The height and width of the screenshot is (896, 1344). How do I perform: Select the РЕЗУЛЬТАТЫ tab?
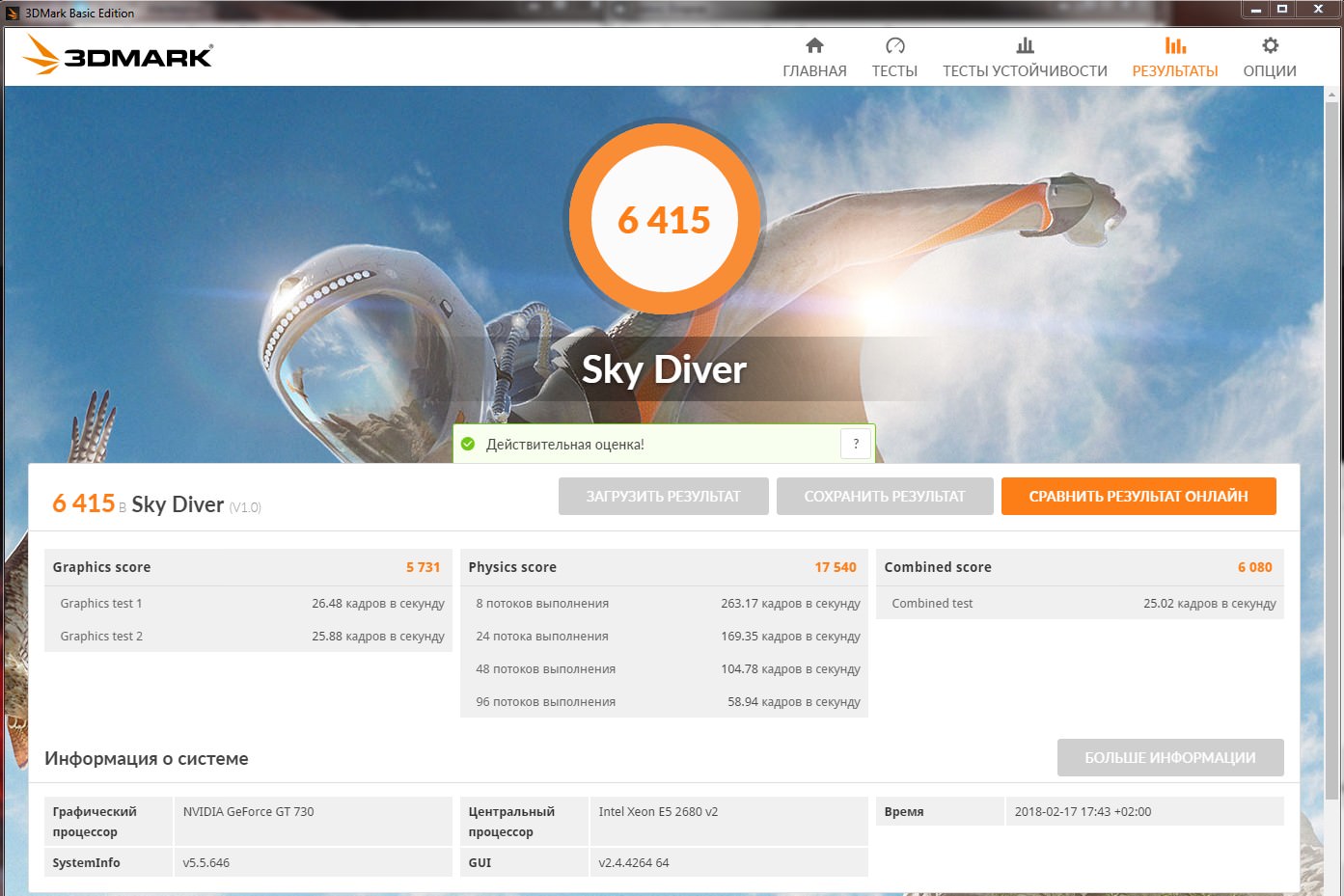point(1175,58)
